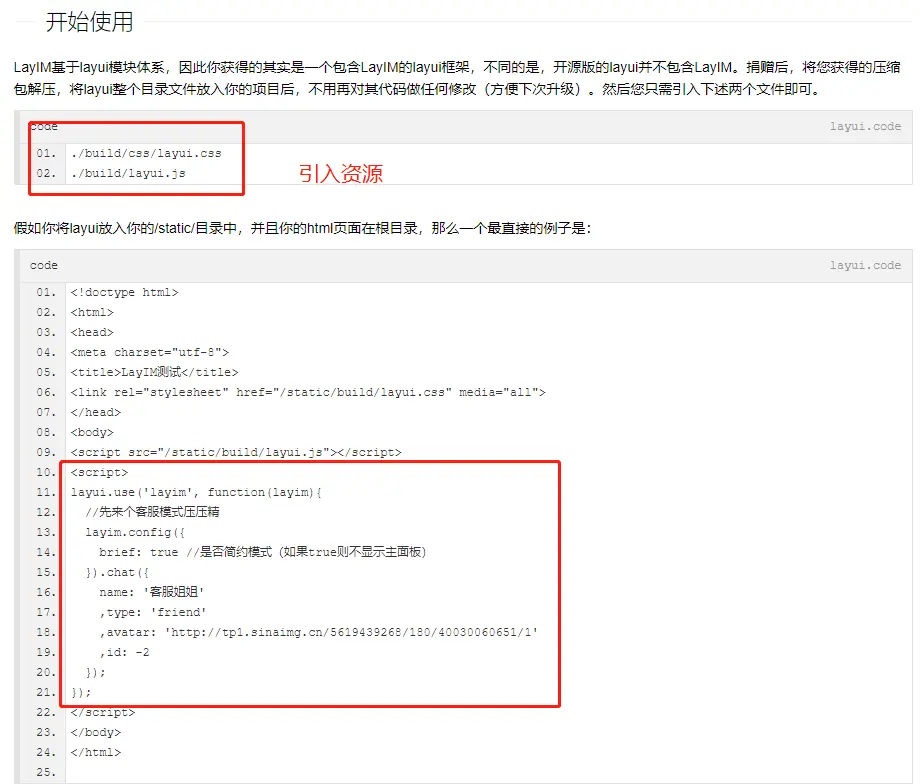Click the 'brief: true' code line
This screenshot has height=784, width=920.
(262, 552)
